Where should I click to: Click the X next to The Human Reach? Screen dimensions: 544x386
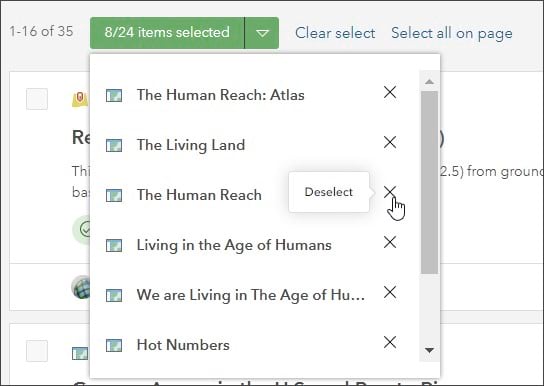[x=390, y=192]
